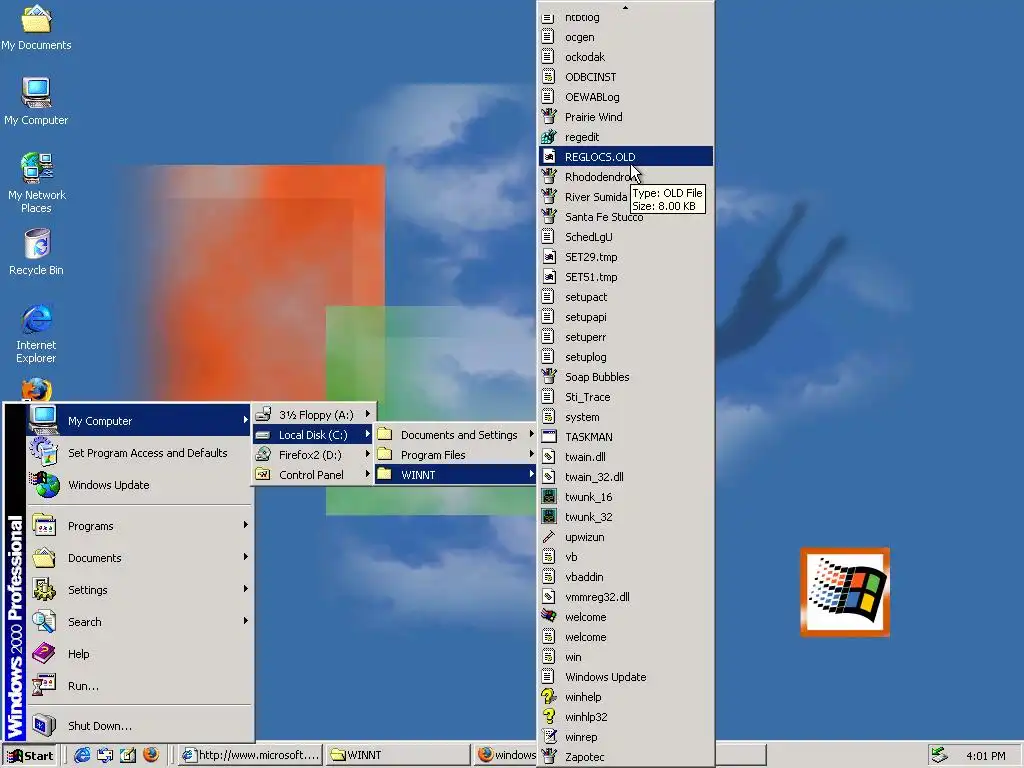Image resolution: width=1024 pixels, height=768 pixels.
Task: Click the winhelp question mark icon
Action: point(549,697)
